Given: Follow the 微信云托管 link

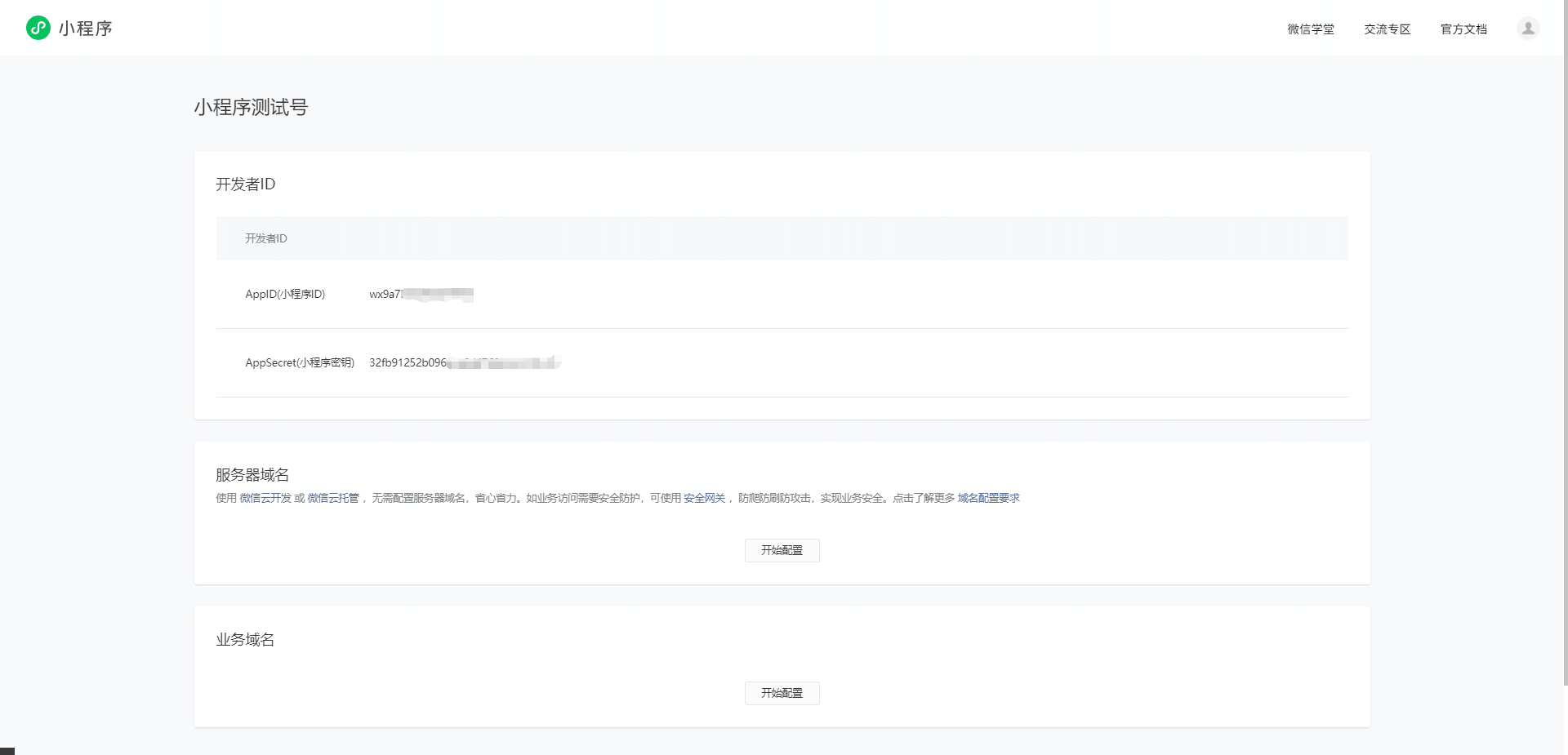Looking at the screenshot, I should point(333,498).
